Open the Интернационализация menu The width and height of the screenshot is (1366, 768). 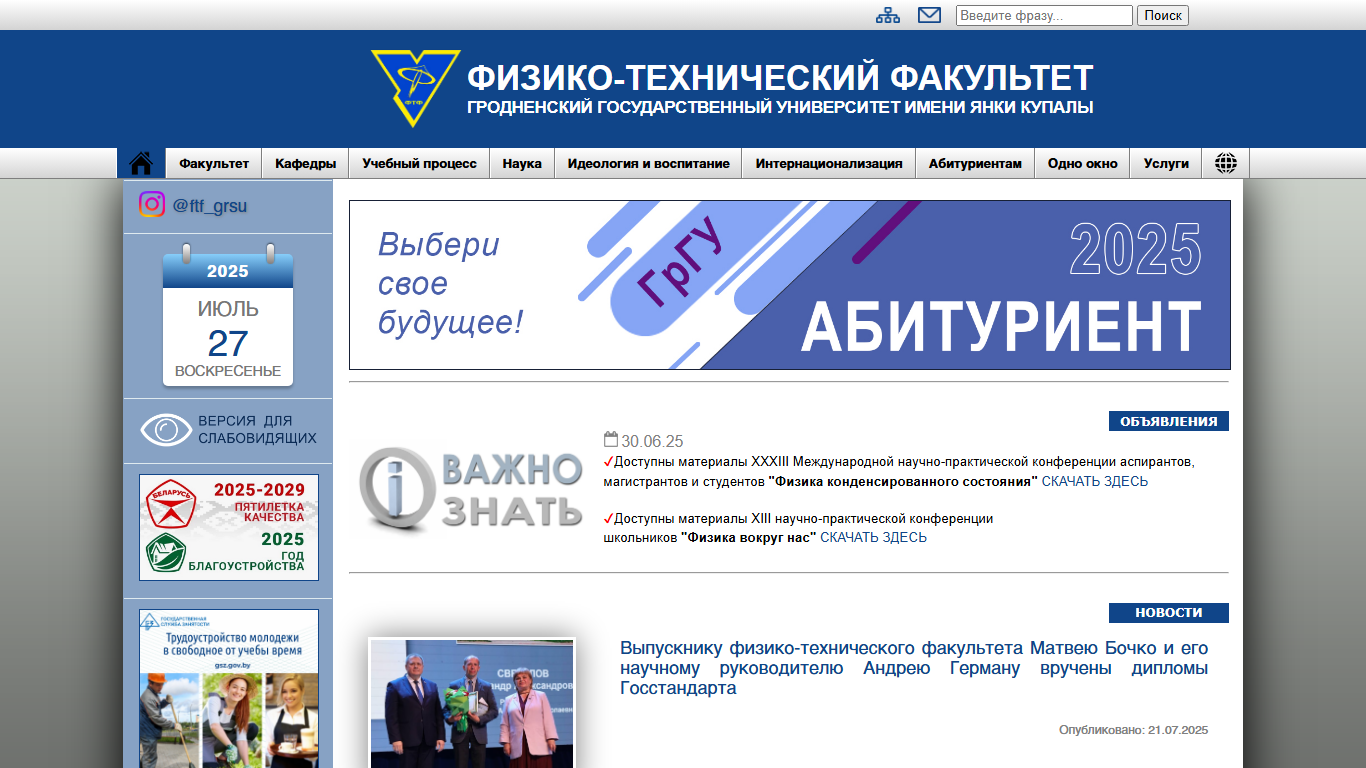tap(829, 163)
